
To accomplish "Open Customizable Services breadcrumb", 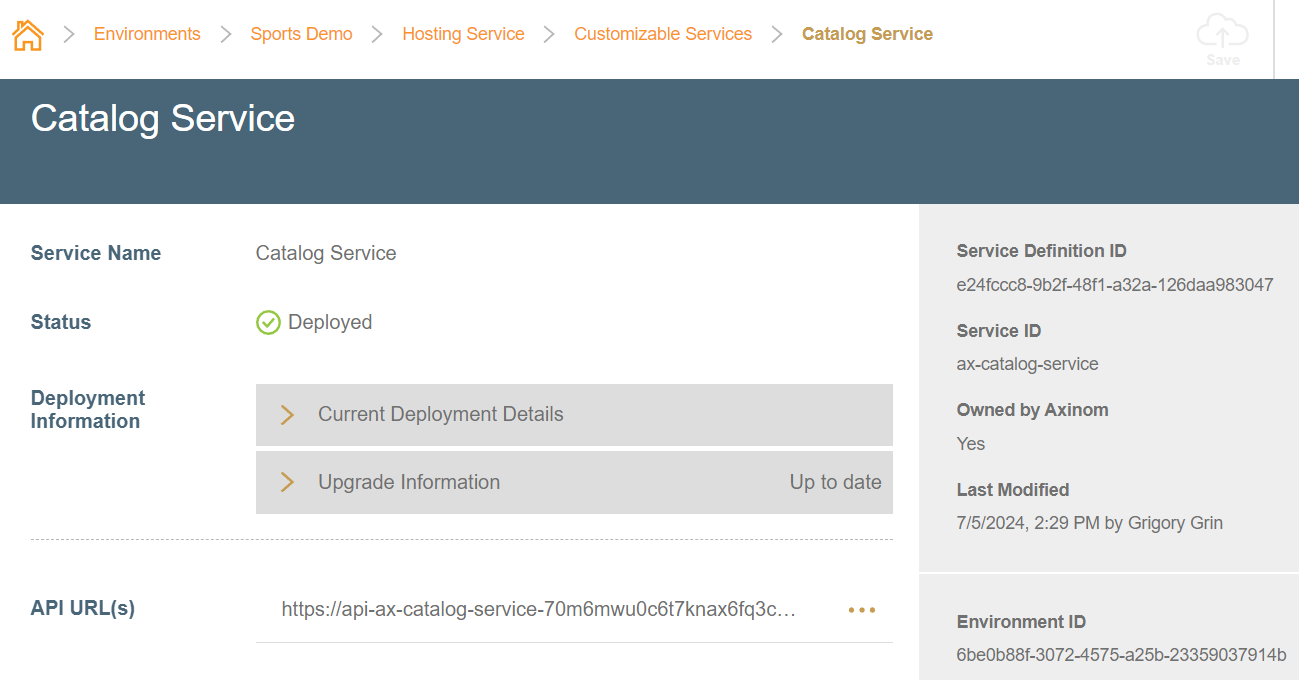I will point(662,34).
